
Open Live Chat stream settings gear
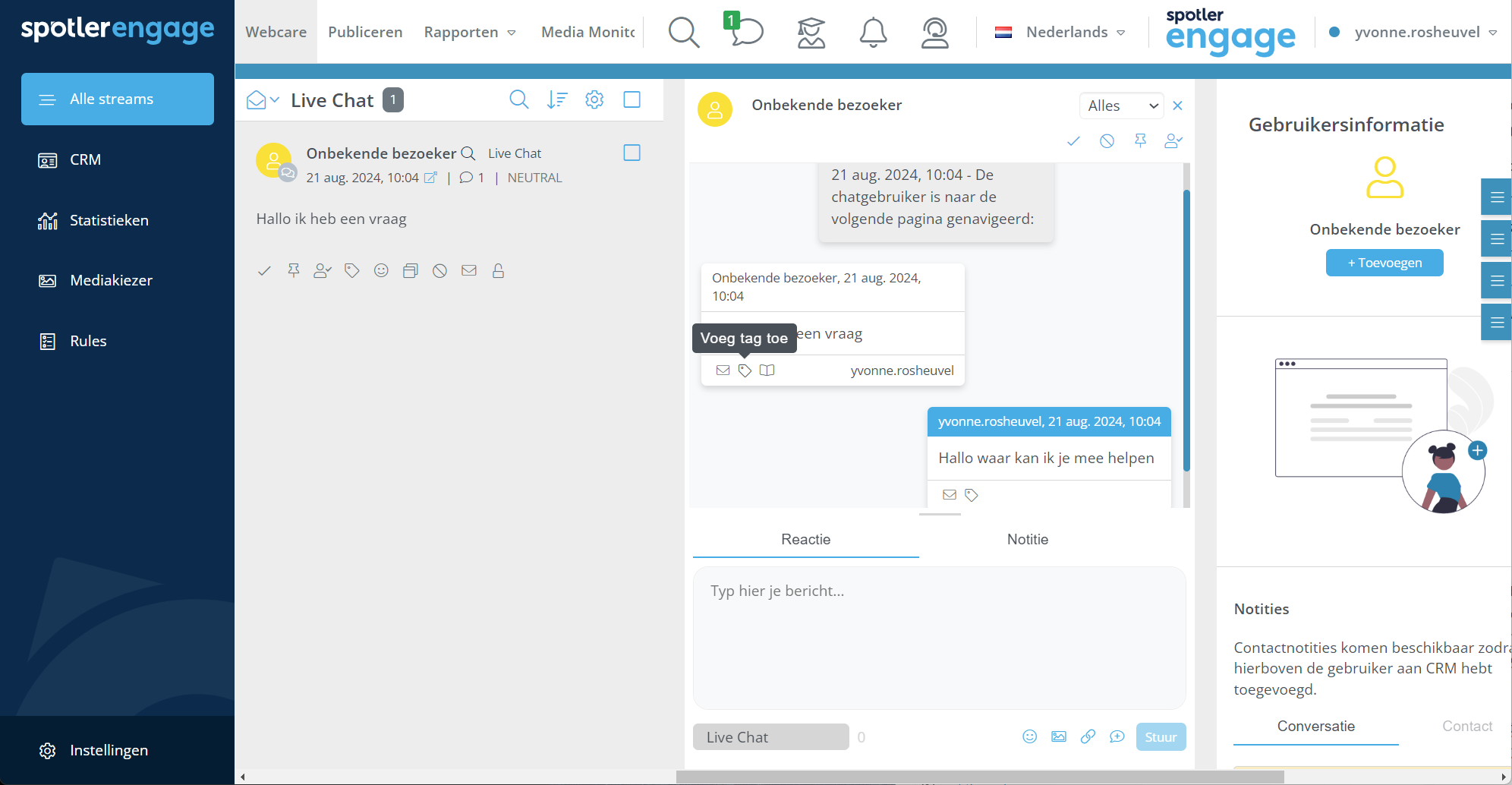tap(594, 99)
